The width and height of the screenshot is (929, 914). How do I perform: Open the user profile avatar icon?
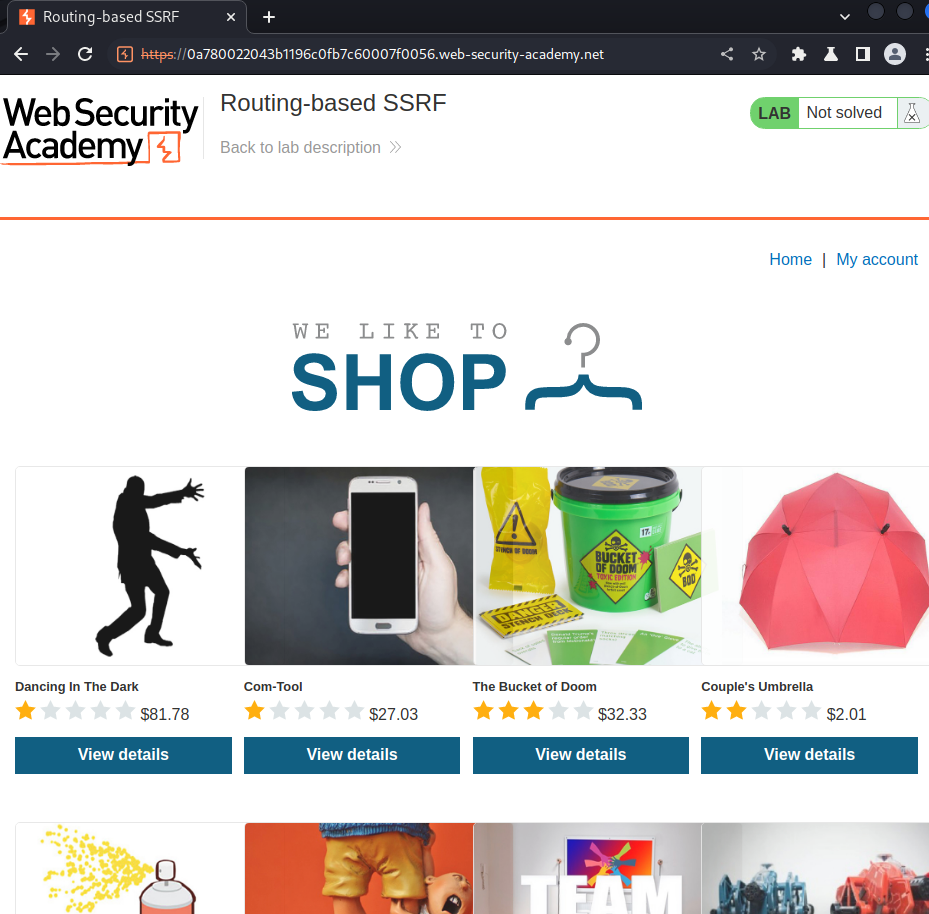[x=895, y=54]
